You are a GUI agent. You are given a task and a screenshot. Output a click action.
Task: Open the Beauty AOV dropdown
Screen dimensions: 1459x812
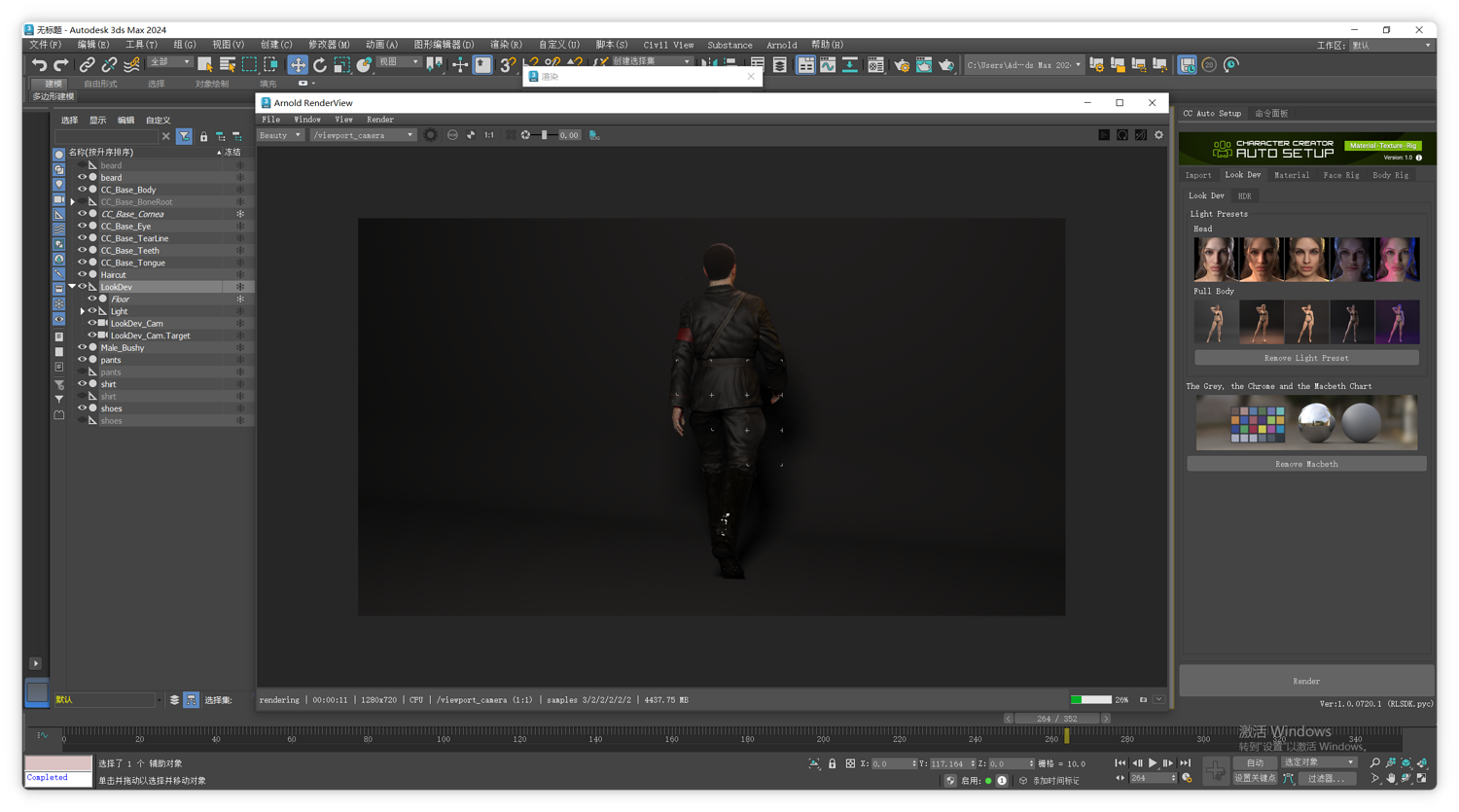280,135
